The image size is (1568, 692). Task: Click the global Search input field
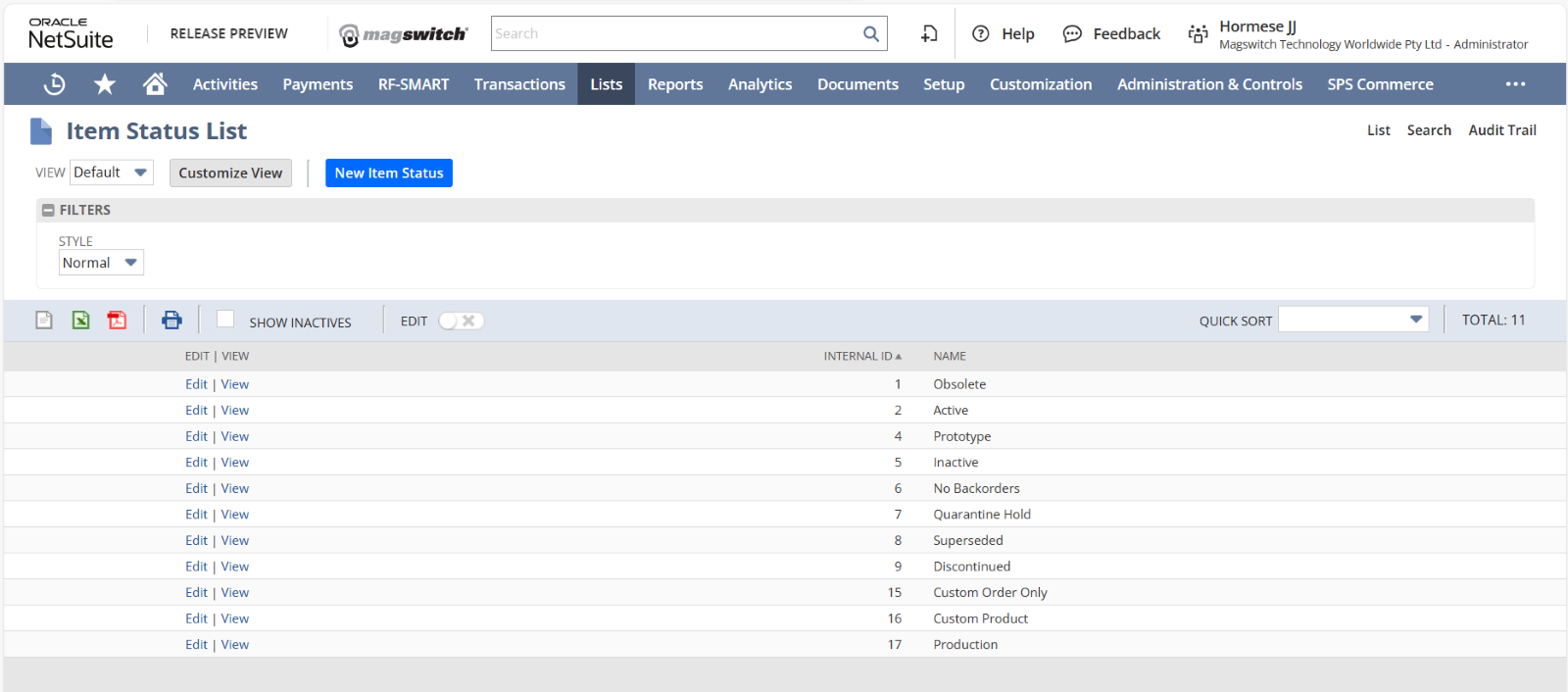[674, 34]
